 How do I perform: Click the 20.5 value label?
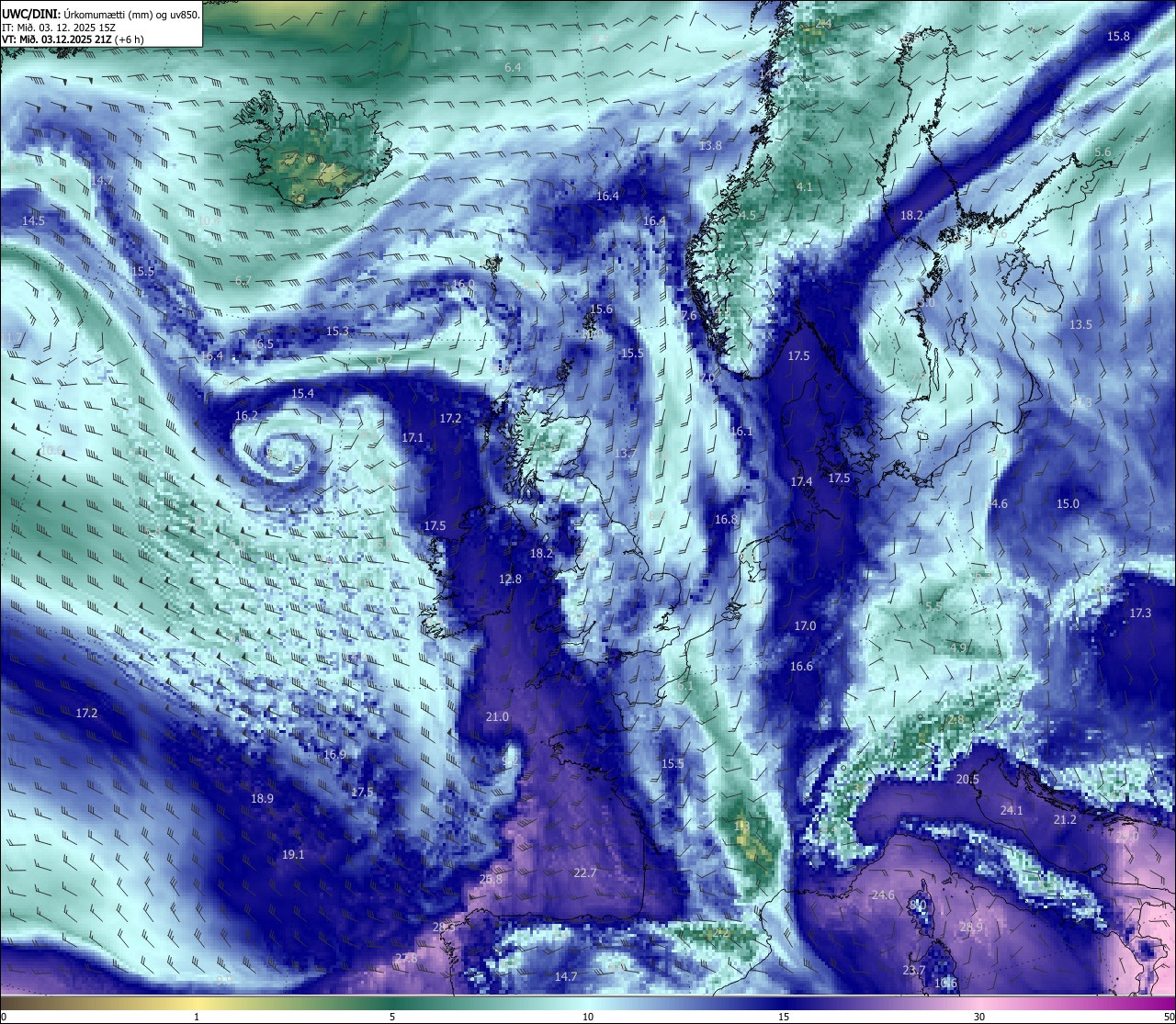click(x=967, y=780)
